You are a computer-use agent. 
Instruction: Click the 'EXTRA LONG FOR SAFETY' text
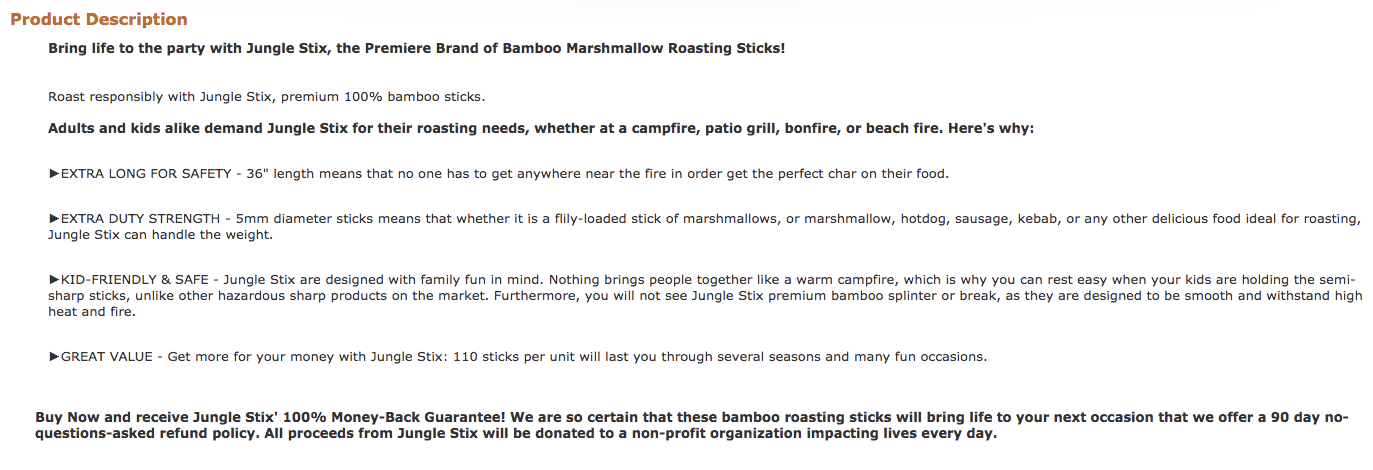pyautogui.click(x=145, y=173)
